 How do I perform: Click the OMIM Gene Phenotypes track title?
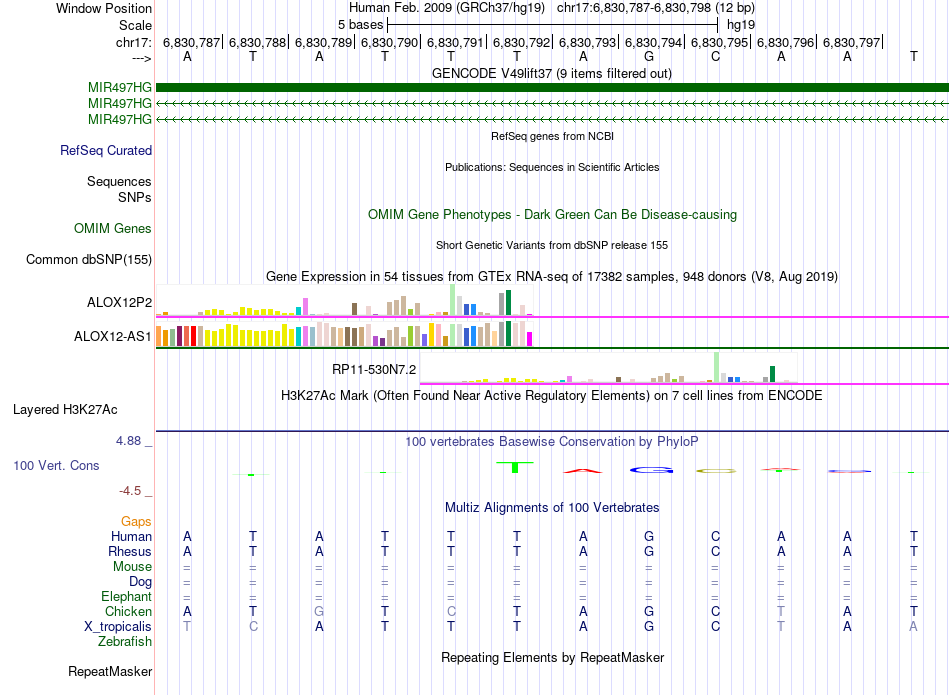click(552, 214)
